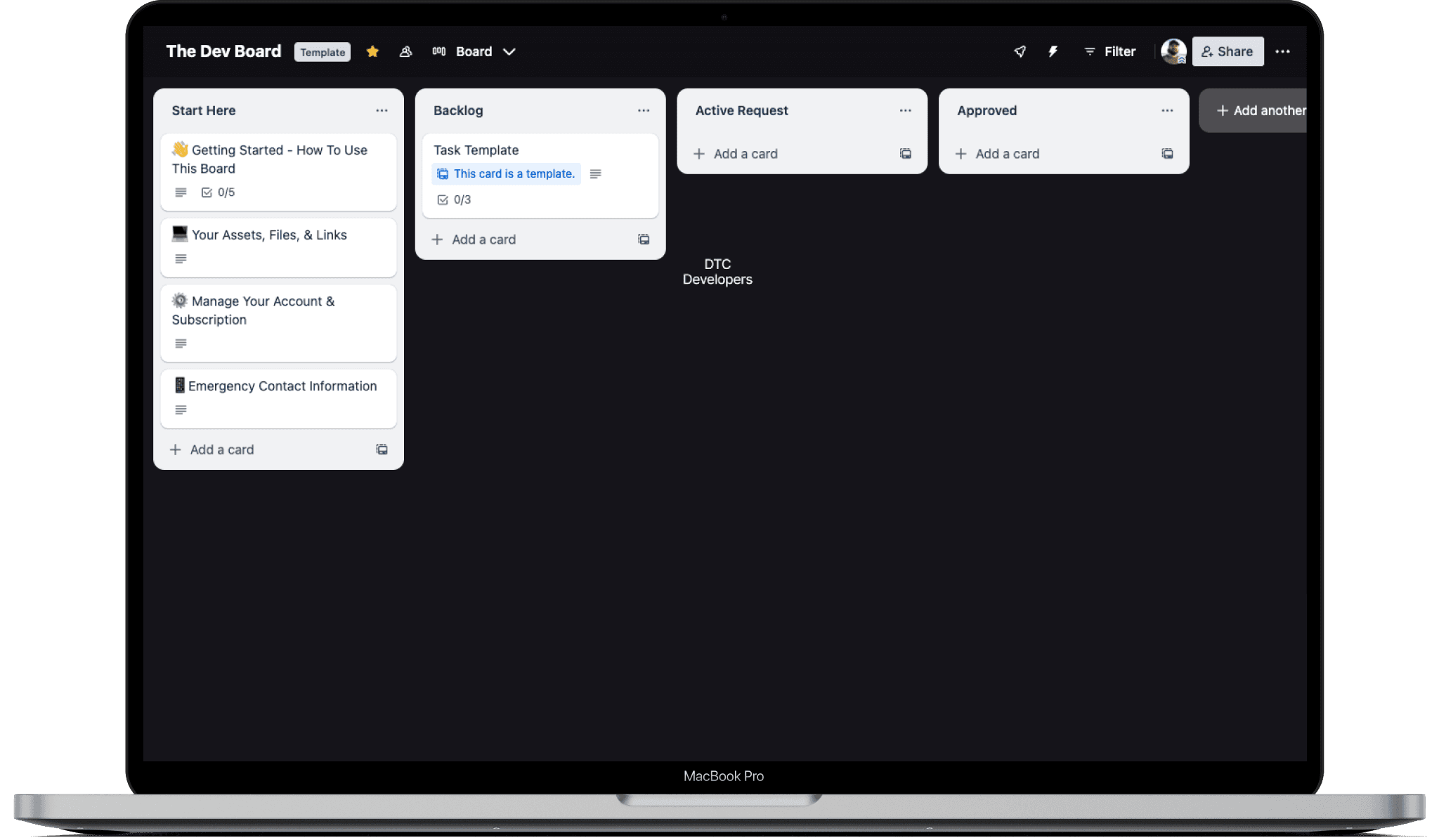Screen dimensions: 1439x840
Task: Click the Template badge
Action: (323, 52)
